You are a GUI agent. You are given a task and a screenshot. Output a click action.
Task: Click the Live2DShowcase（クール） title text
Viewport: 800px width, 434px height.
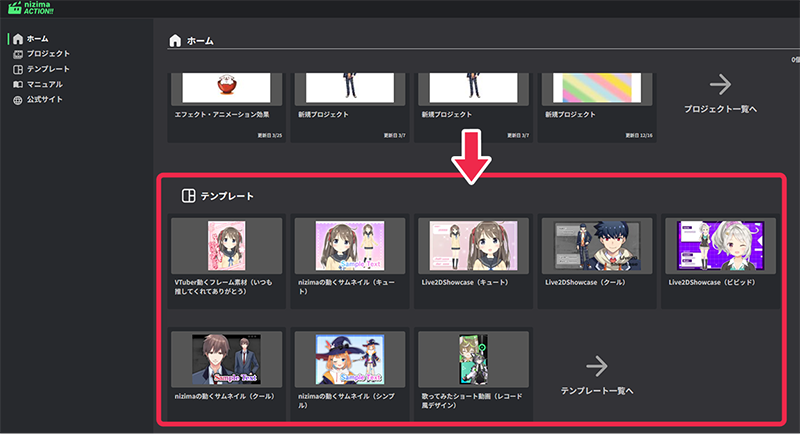pyautogui.click(x=585, y=283)
